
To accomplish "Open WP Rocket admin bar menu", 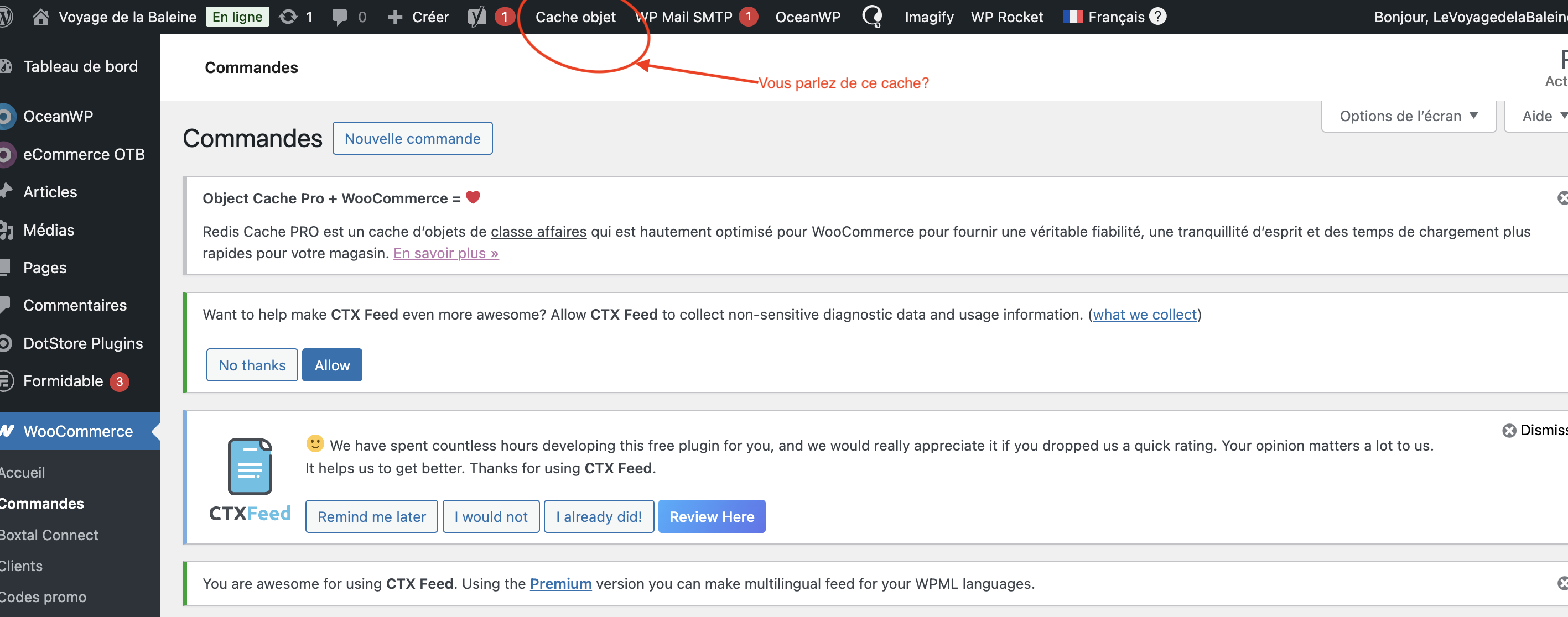I will tap(1006, 17).
